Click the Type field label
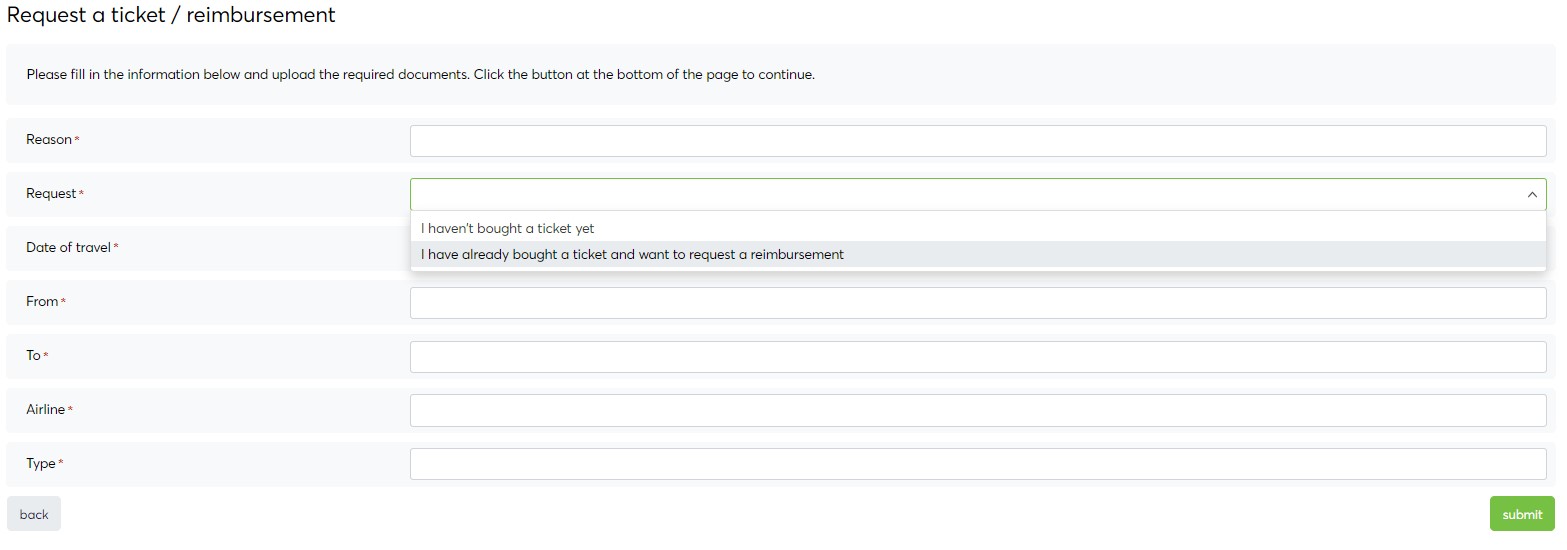Image resolution: width=1567 pixels, height=550 pixels. pyautogui.click(x=41, y=463)
